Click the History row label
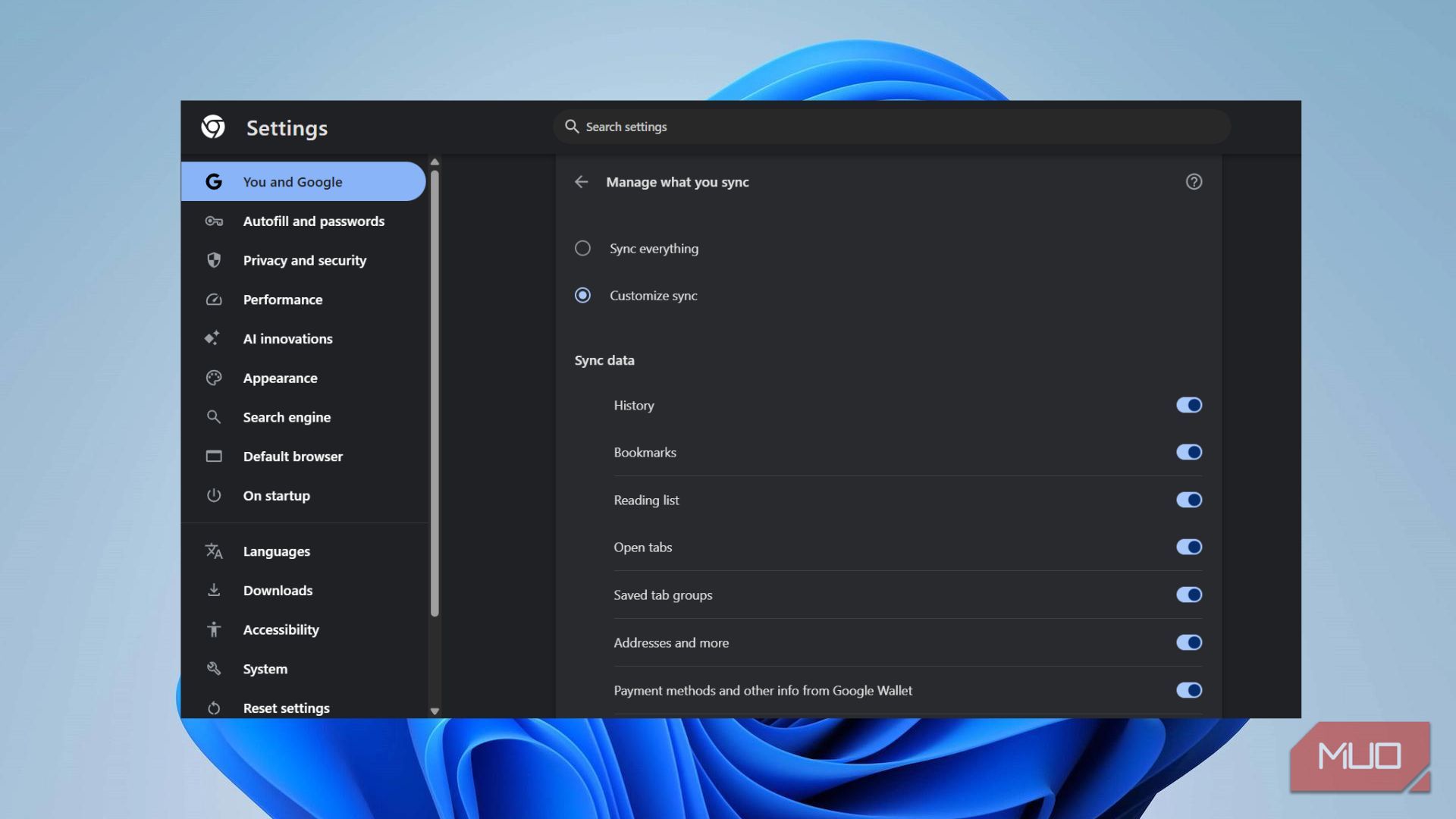1456x819 pixels. tap(634, 405)
